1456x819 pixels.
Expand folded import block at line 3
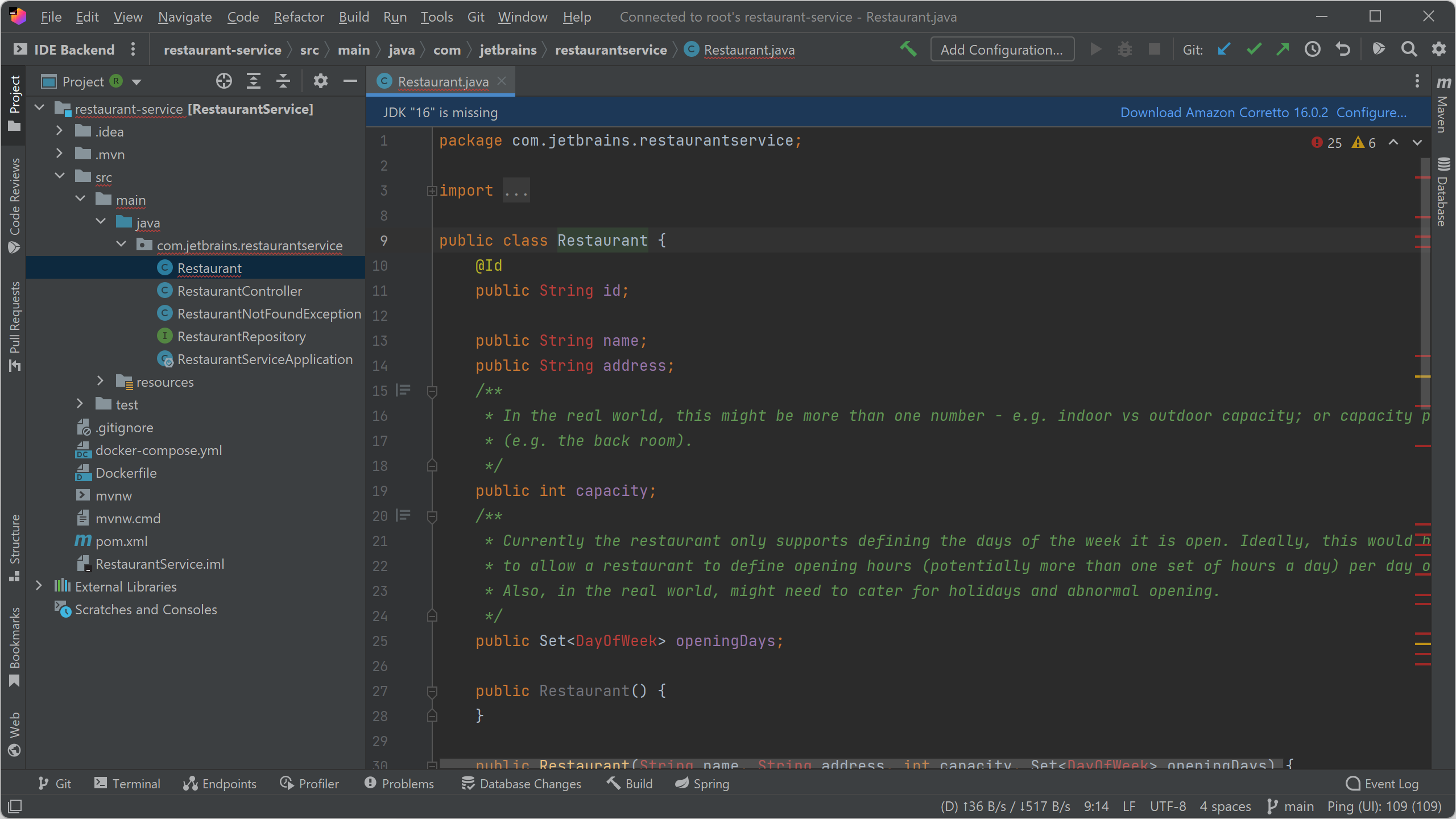432,191
